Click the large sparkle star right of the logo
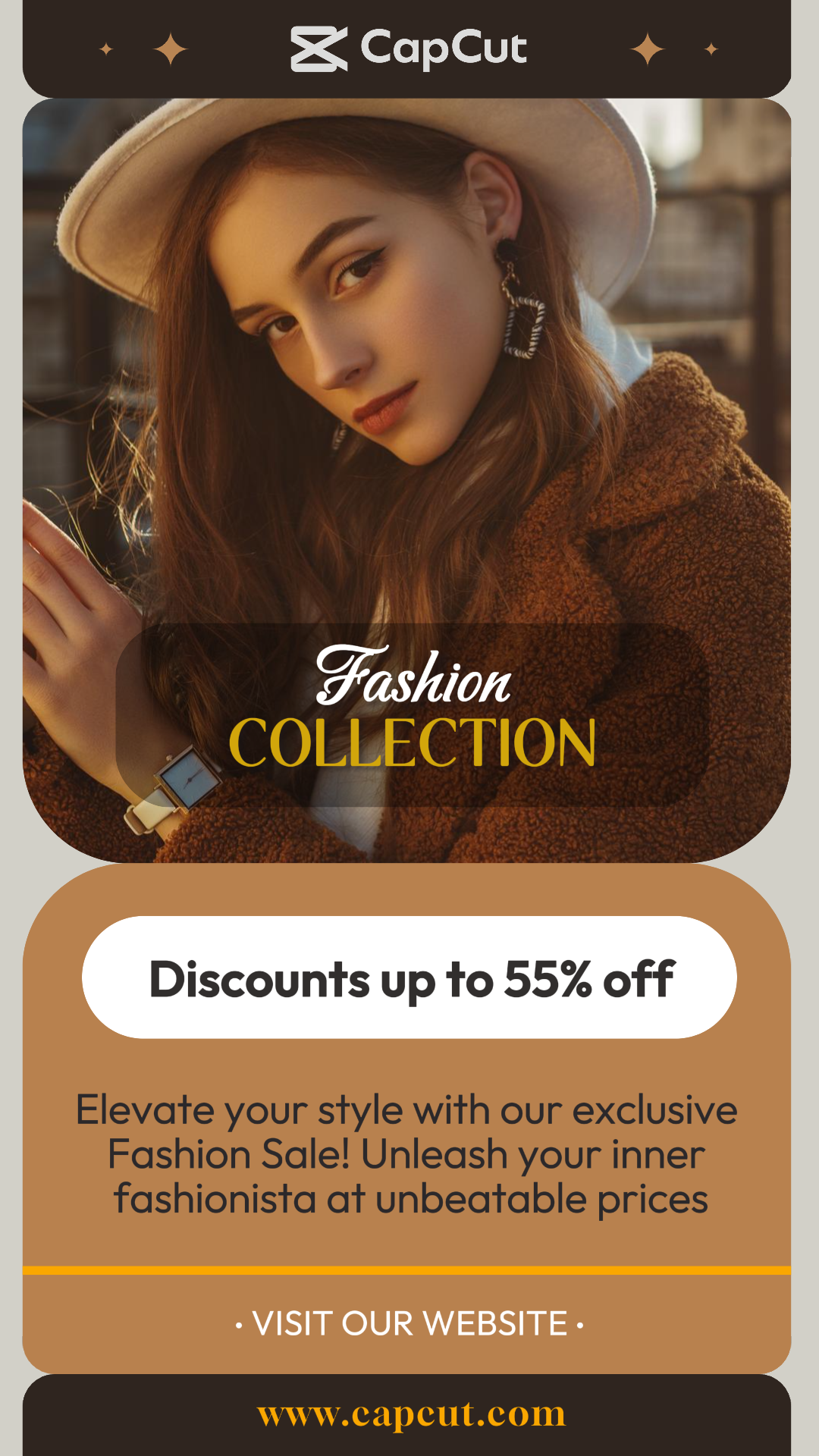819x1456 pixels. (x=648, y=49)
